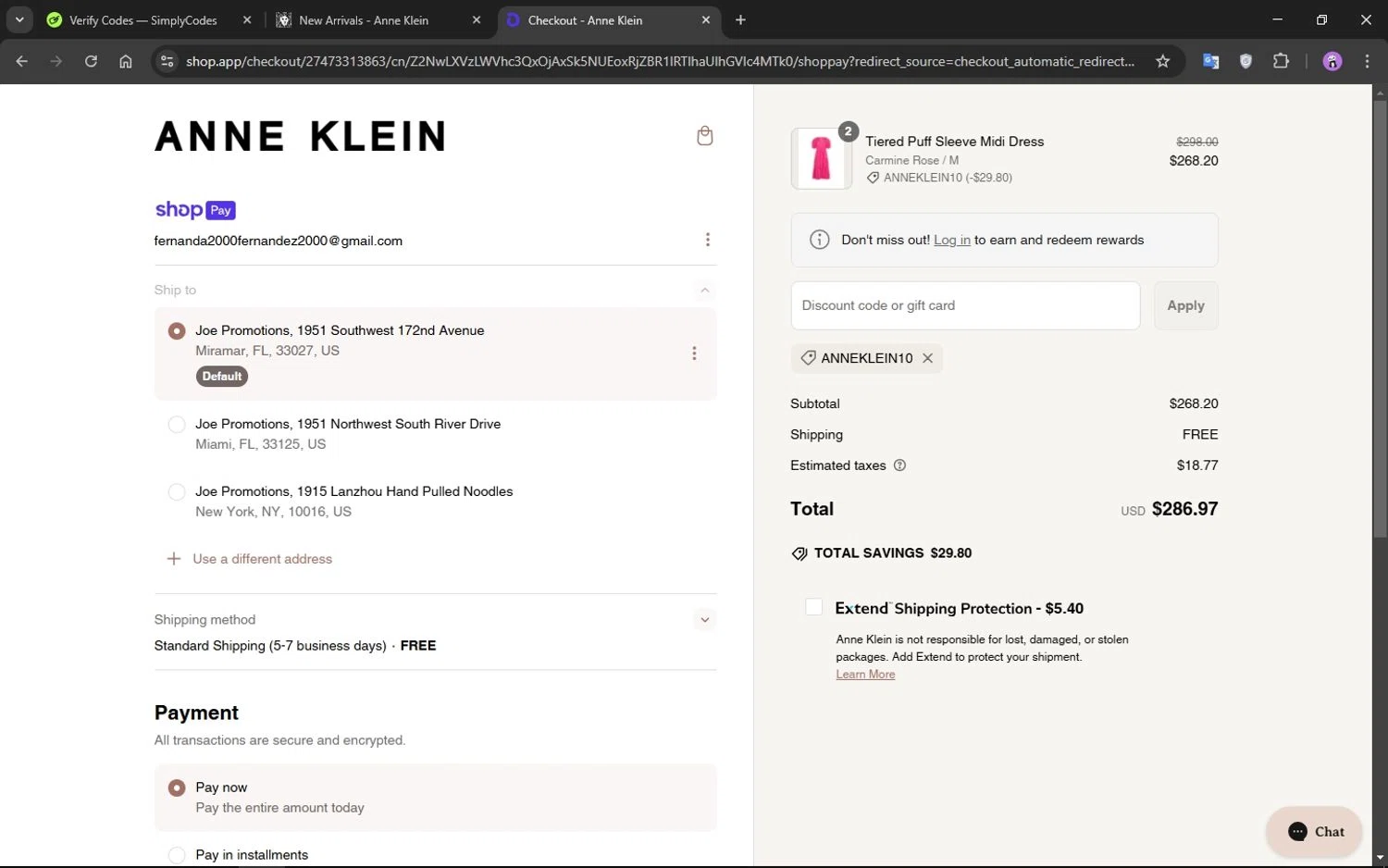Remove the ANNEKLEIN10 discount code
The height and width of the screenshot is (868, 1388).
click(927, 358)
